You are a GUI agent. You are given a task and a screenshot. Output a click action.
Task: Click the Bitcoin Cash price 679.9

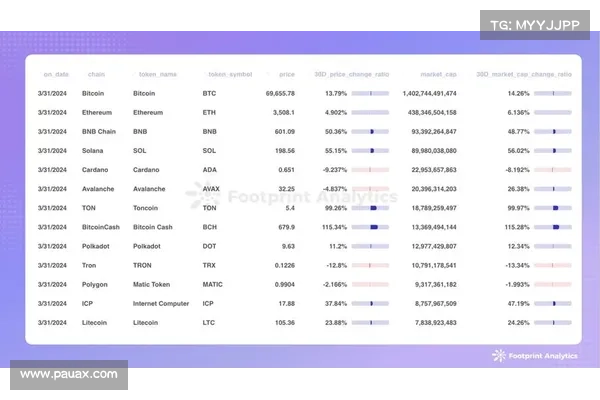287,227
